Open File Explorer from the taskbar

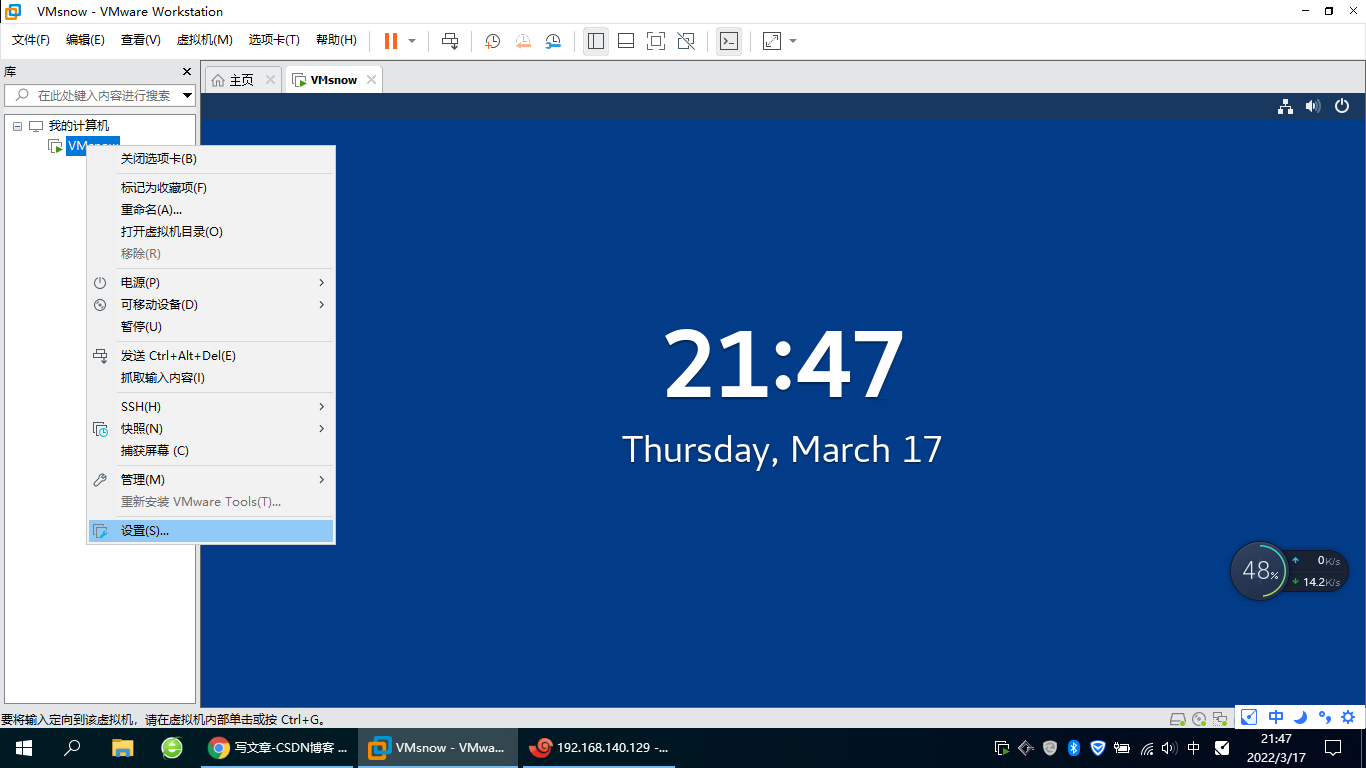[122, 748]
